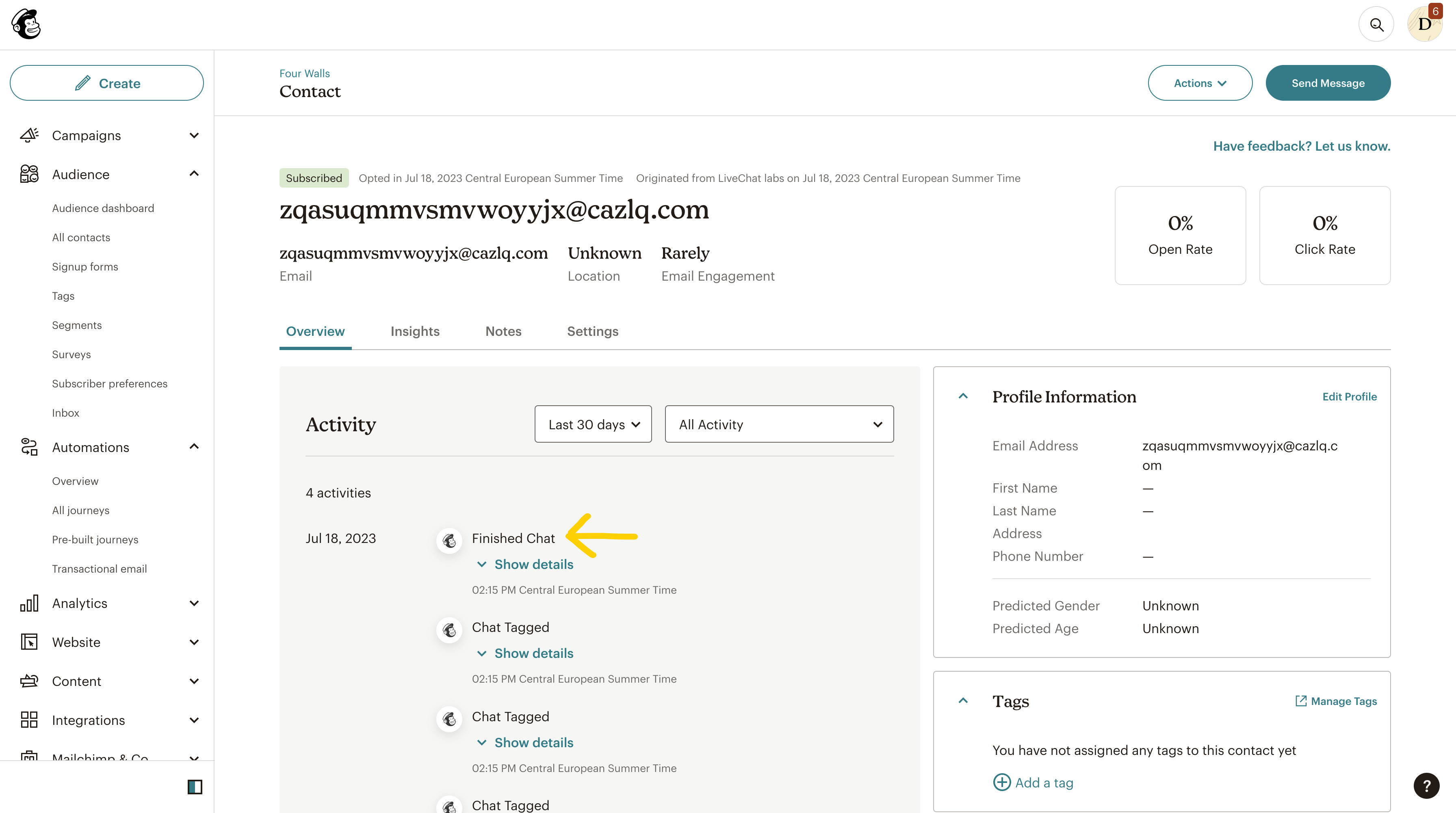The image size is (1456, 813).
Task: Collapse the Audience menu chevron
Action: 194,174
